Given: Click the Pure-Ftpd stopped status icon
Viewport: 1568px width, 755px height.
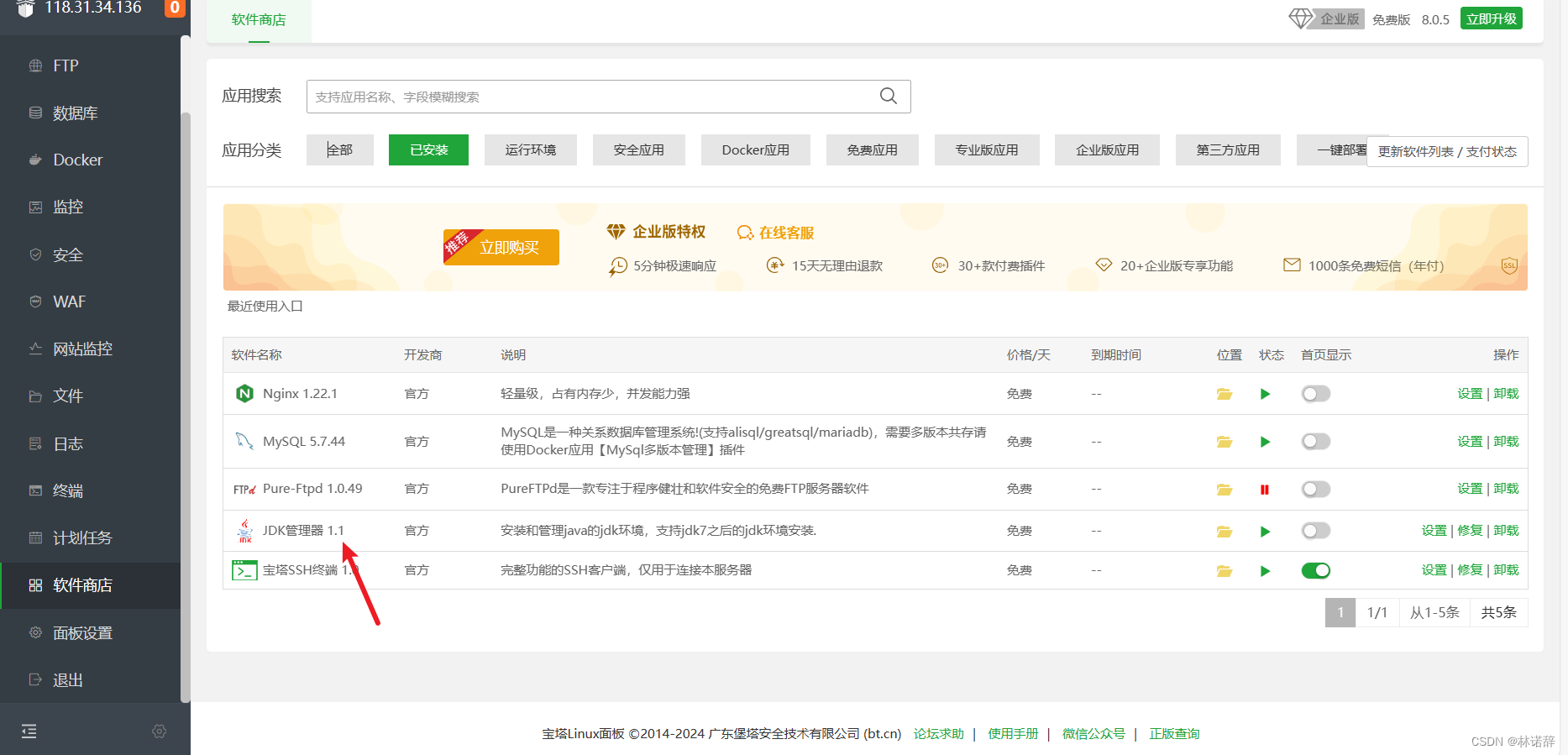Looking at the screenshot, I should [x=1265, y=490].
